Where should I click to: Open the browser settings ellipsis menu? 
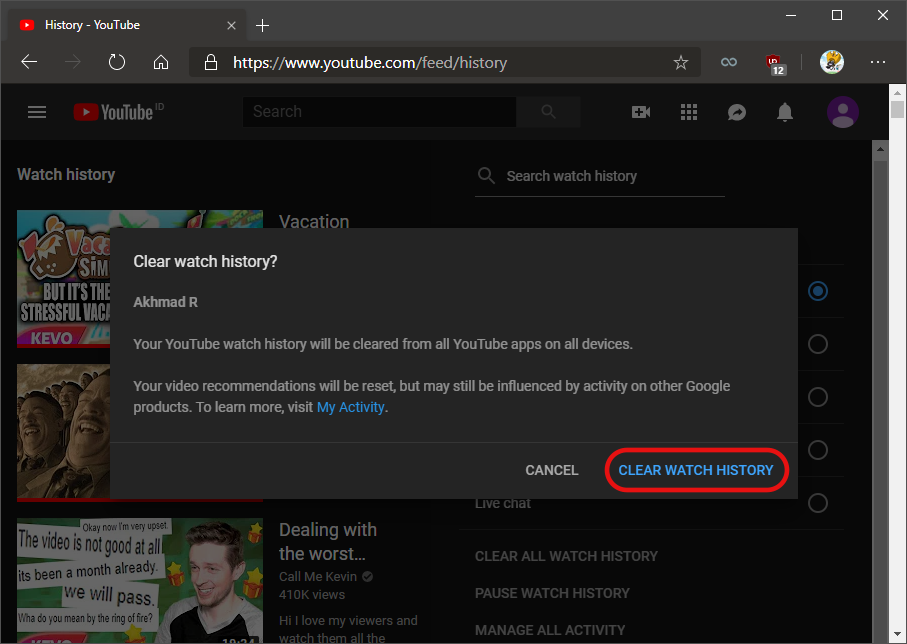point(878,62)
